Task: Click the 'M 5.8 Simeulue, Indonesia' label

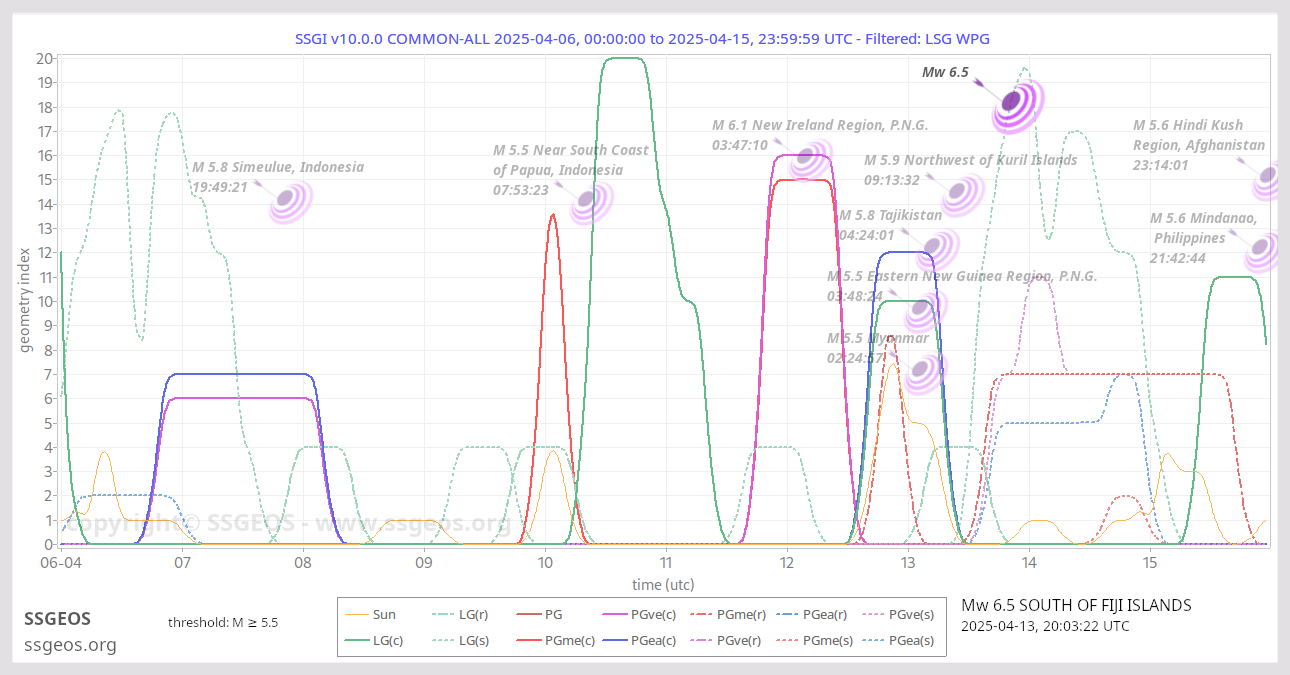Action: pyautogui.click(x=278, y=167)
